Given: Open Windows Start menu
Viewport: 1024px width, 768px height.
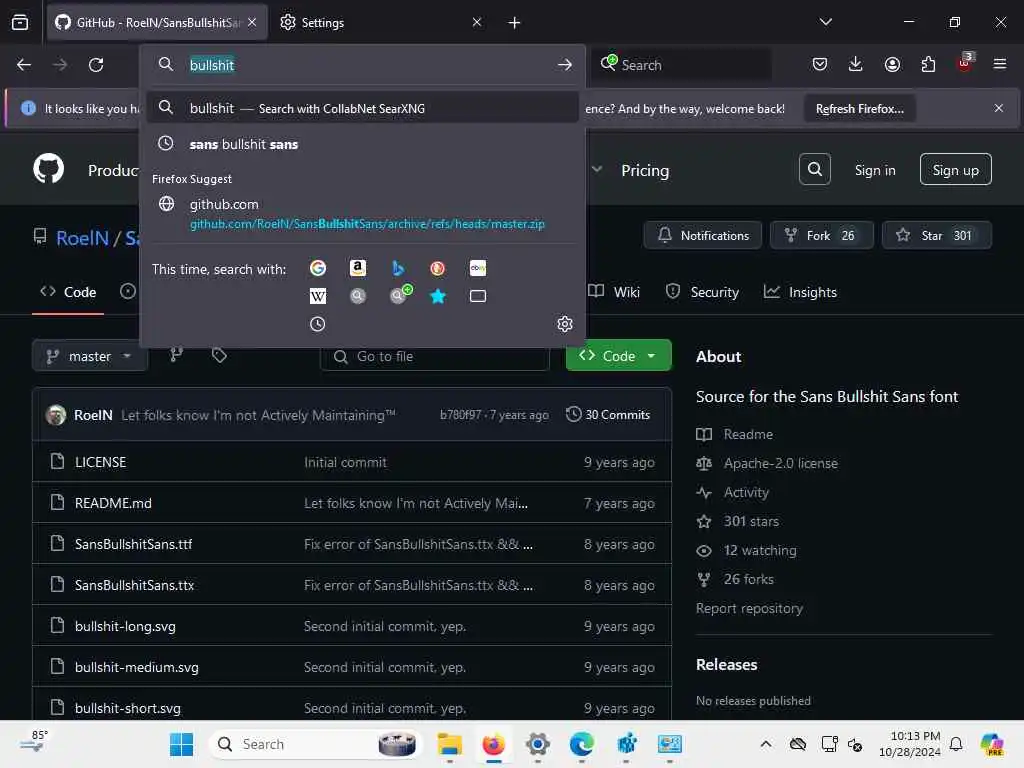Looking at the screenshot, I should pos(181,744).
